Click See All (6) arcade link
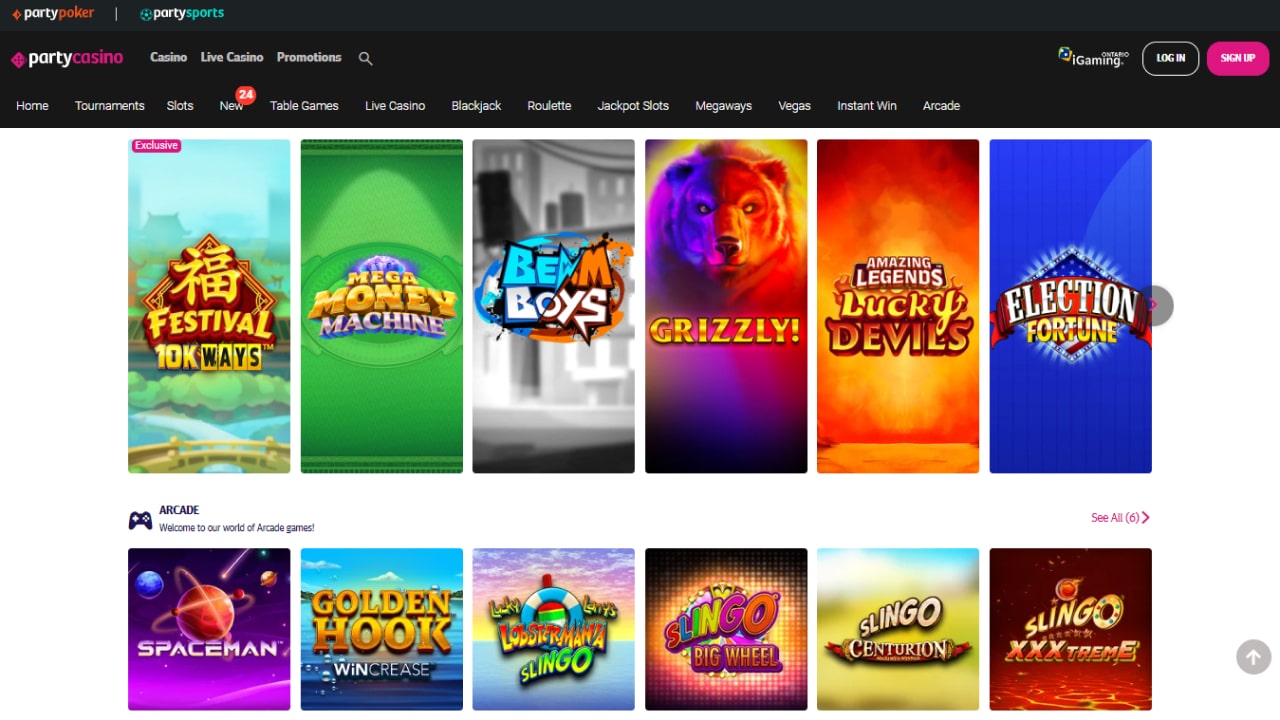Viewport: 1280px width, 720px height. (x=1120, y=518)
